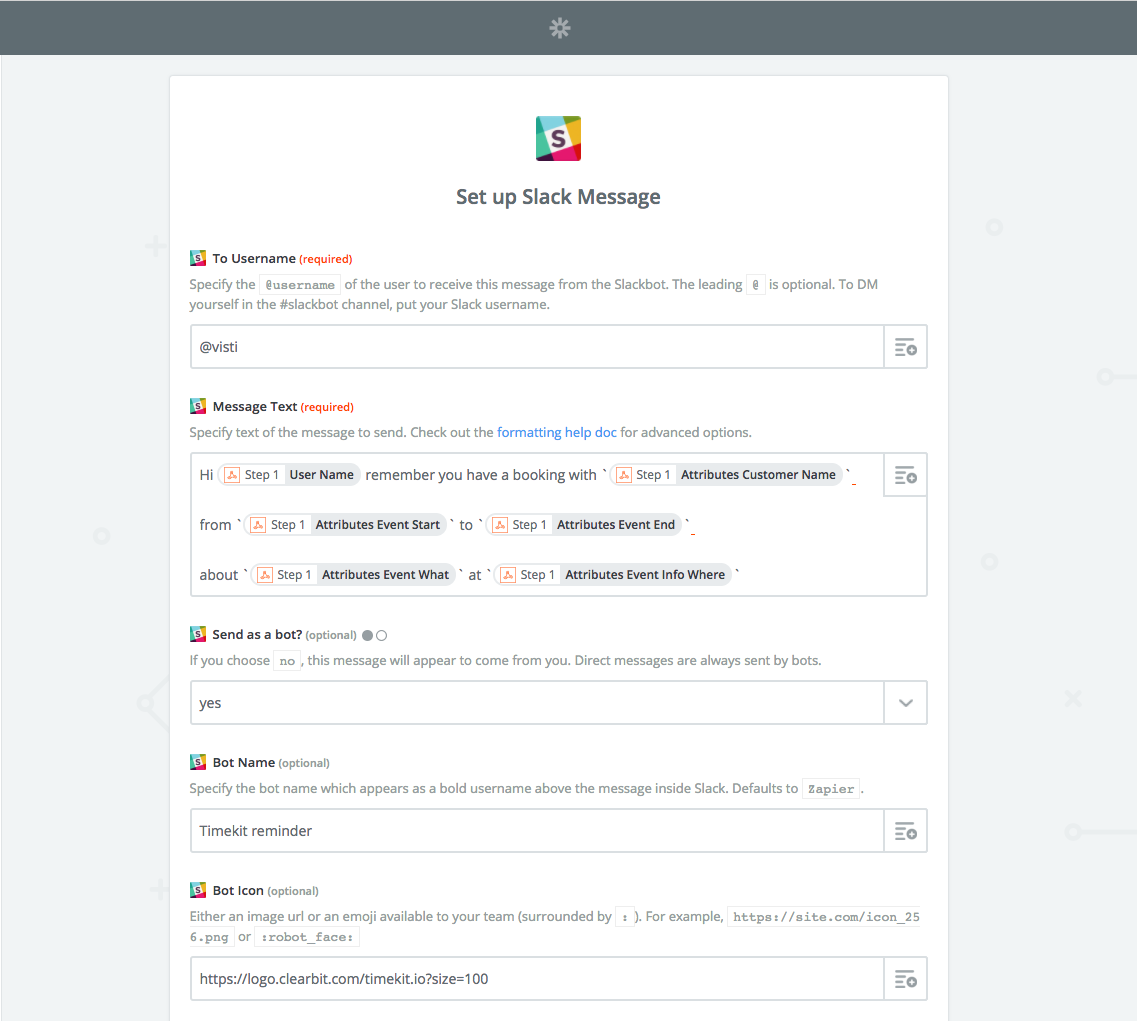1137x1021 pixels.
Task: Open insert-field menu for Bot Name
Action: (906, 831)
